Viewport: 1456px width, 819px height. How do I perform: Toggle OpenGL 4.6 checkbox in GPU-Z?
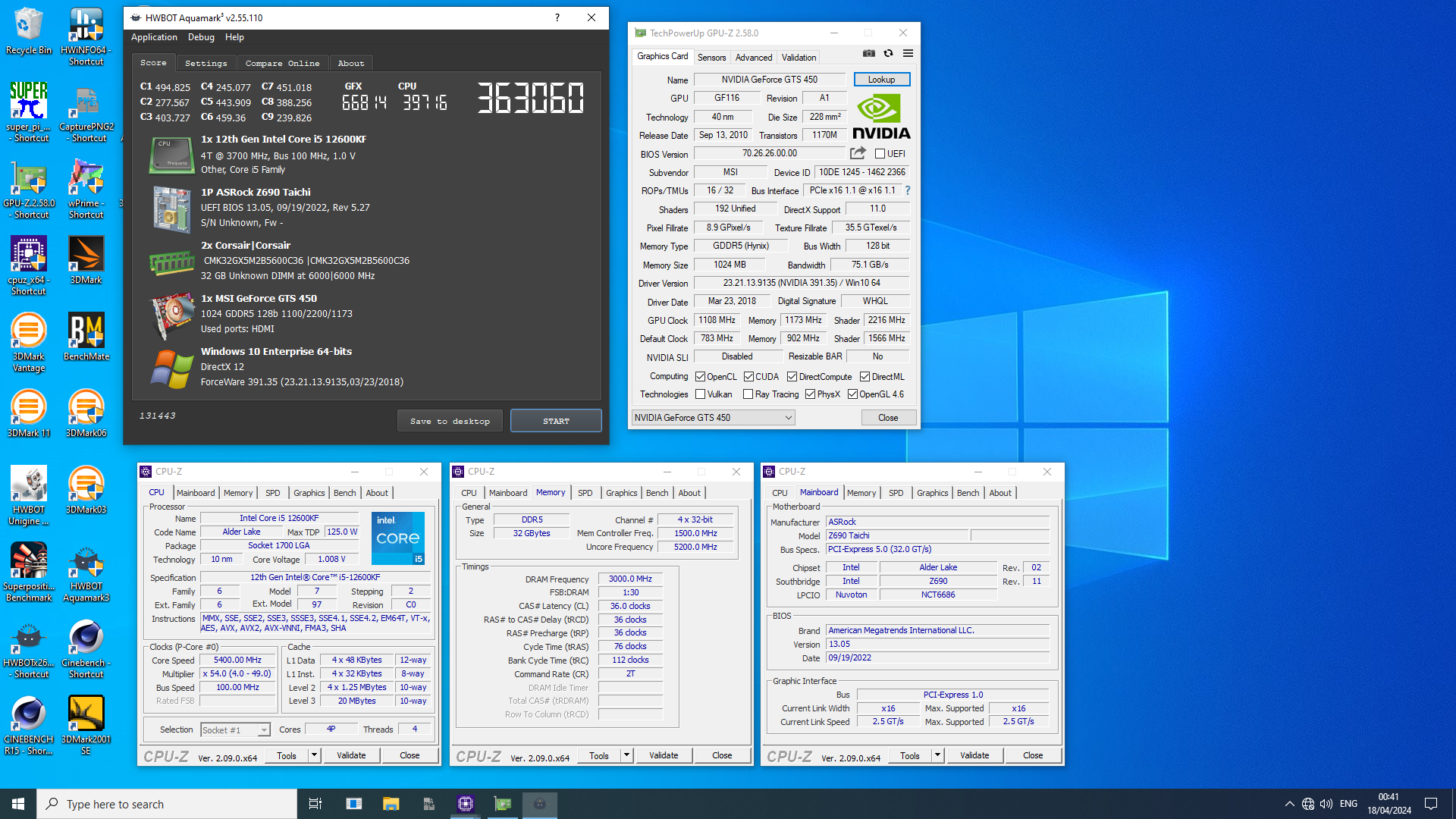coord(852,394)
